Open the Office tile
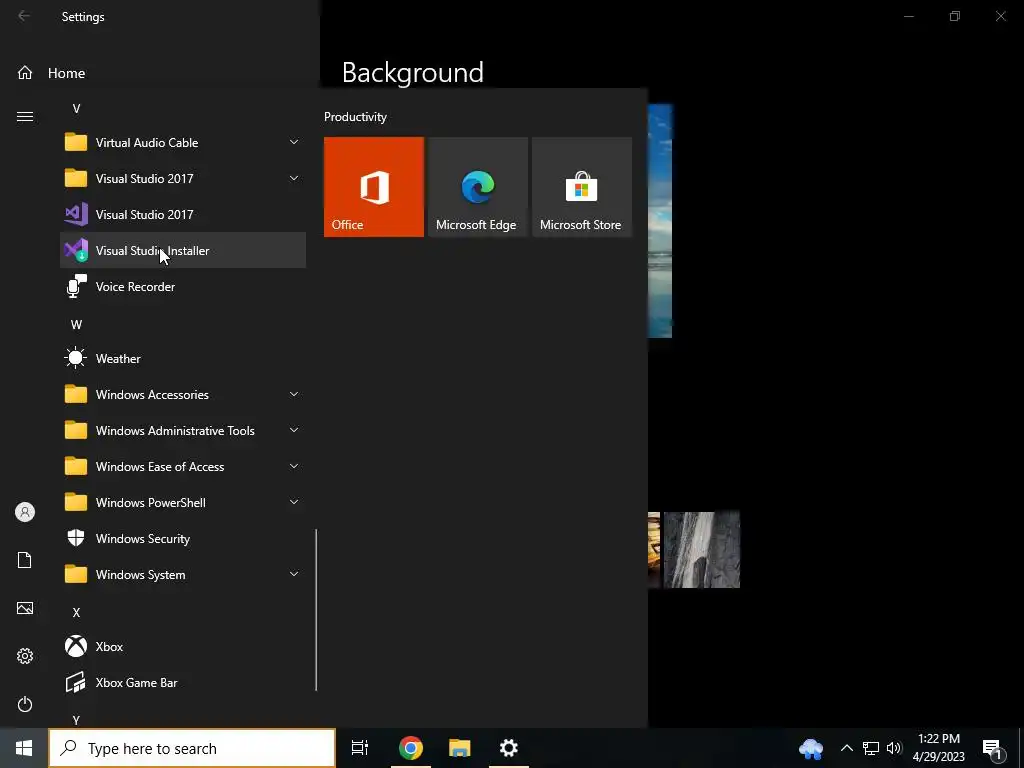This screenshot has height=768, width=1024. (x=374, y=187)
